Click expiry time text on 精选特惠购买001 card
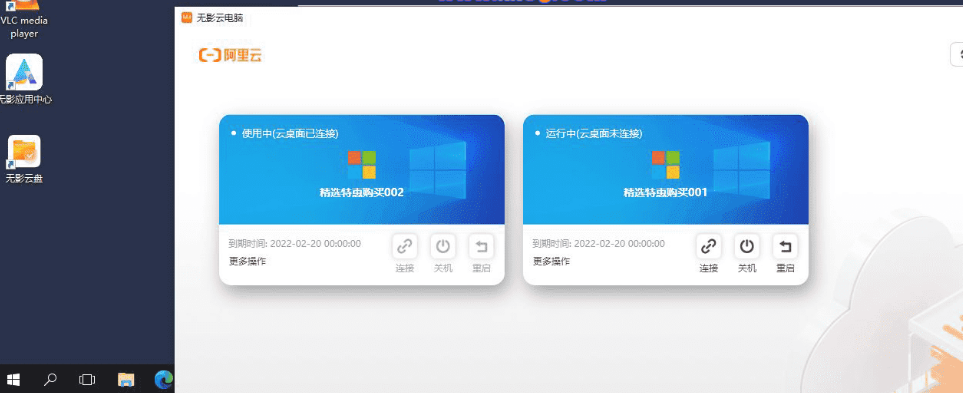 (599, 244)
